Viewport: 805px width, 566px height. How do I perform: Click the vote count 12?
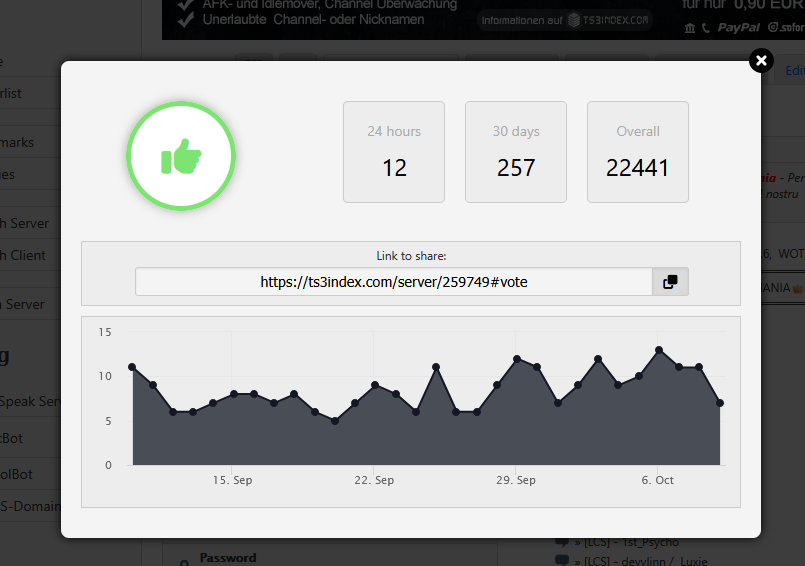[x=394, y=168]
